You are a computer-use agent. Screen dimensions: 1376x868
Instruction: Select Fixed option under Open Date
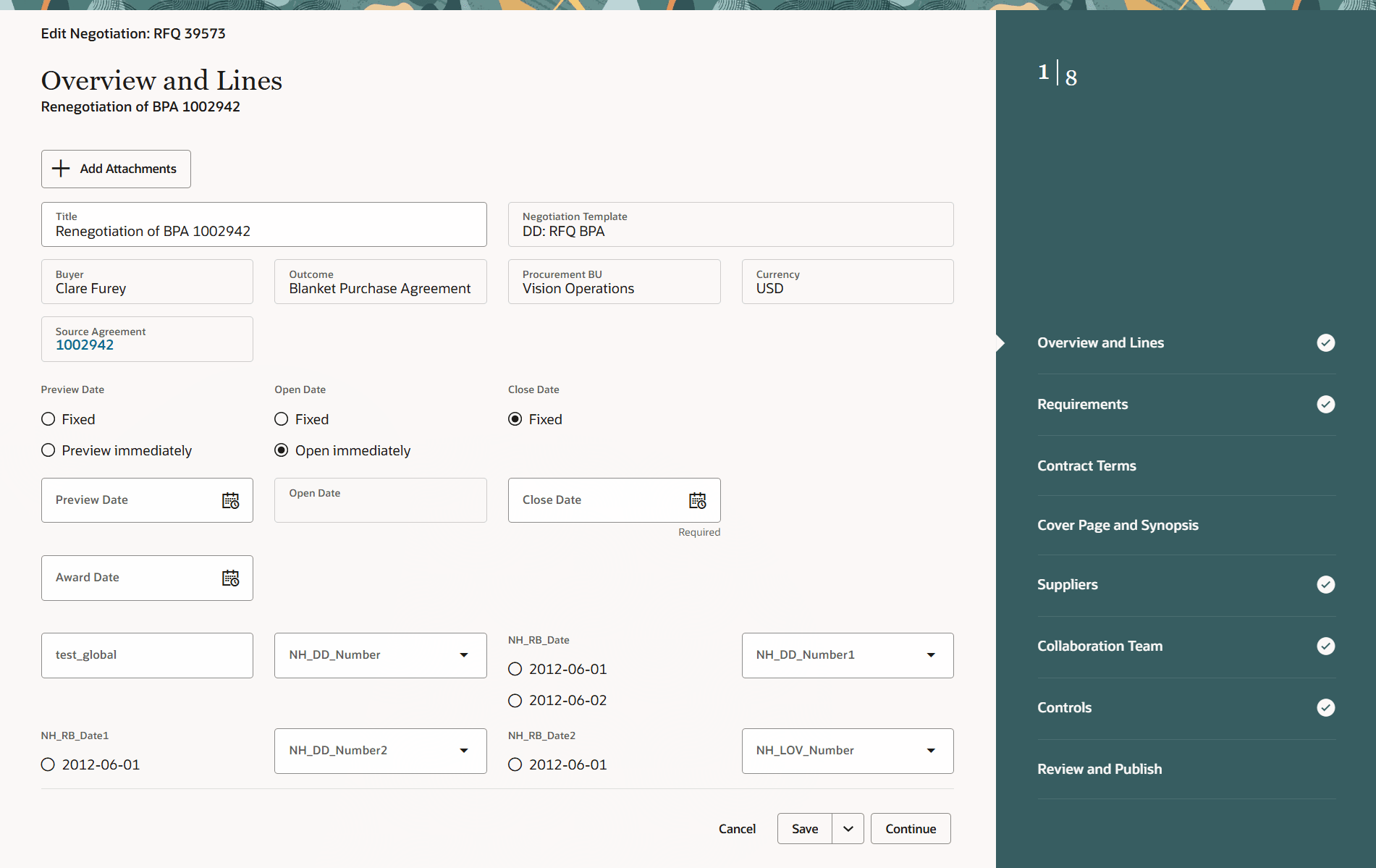pyautogui.click(x=281, y=418)
